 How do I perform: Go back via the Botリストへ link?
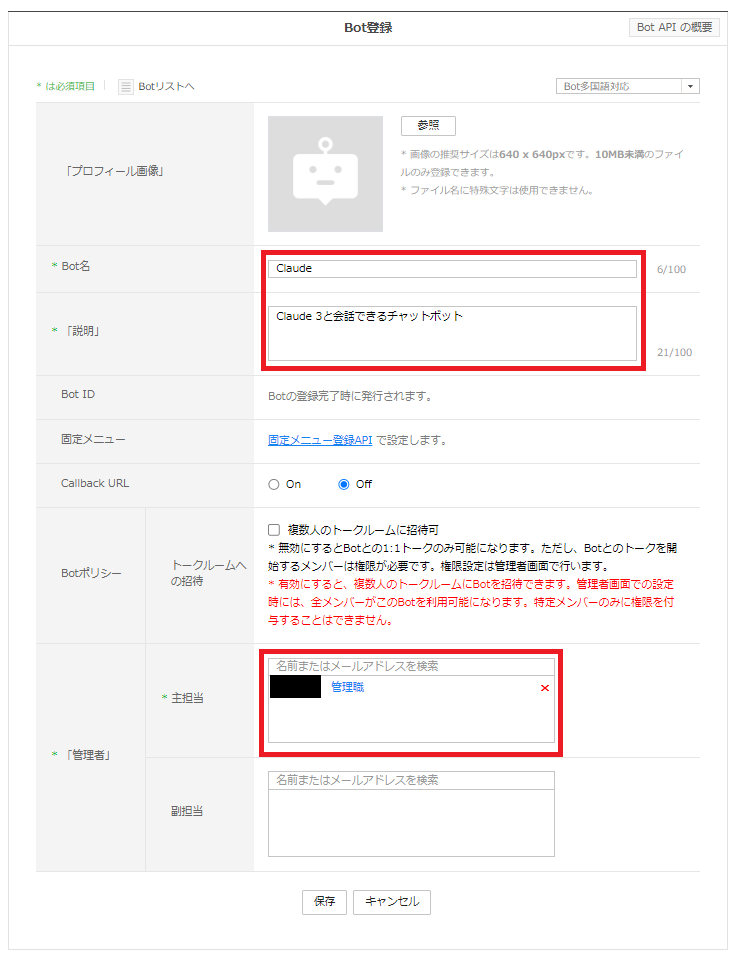click(166, 87)
